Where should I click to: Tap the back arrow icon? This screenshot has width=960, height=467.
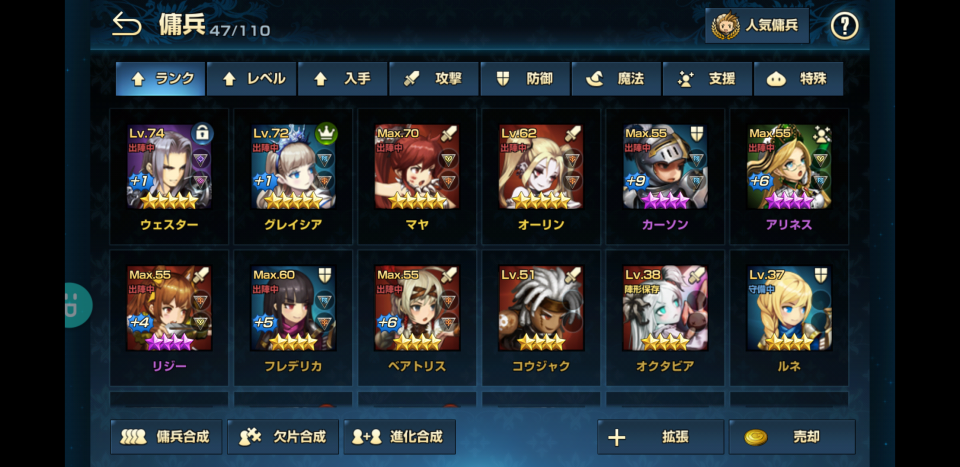point(127,24)
